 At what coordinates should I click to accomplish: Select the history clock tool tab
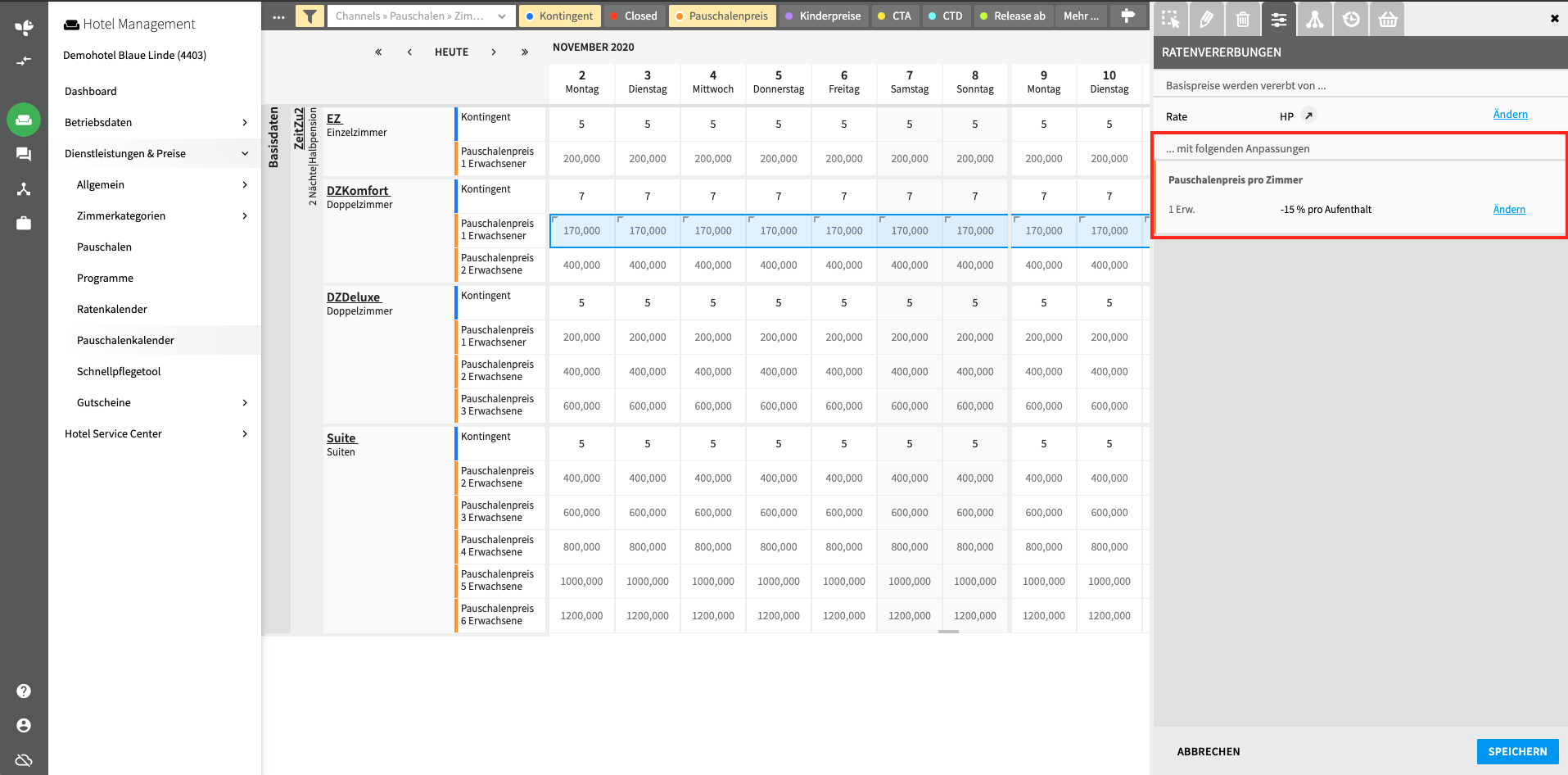pos(1351,19)
